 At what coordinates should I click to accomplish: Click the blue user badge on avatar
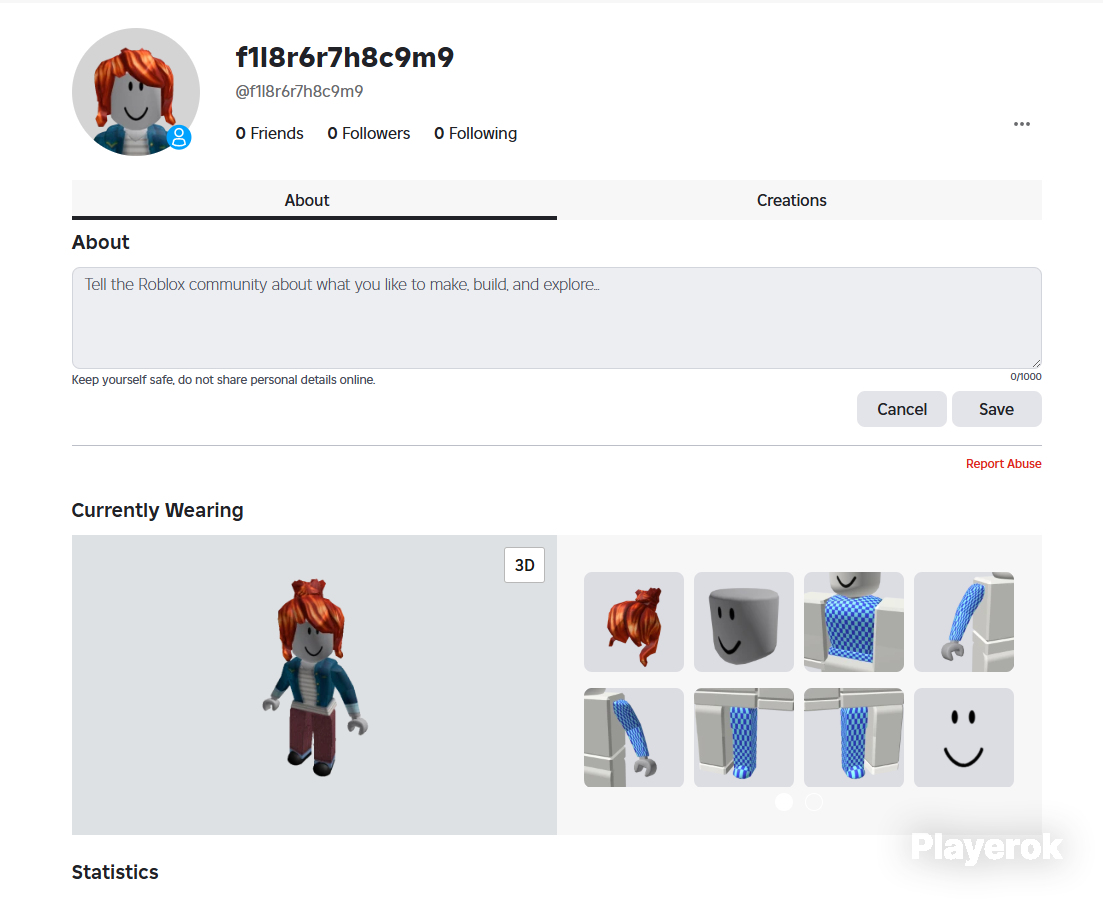tap(179, 136)
